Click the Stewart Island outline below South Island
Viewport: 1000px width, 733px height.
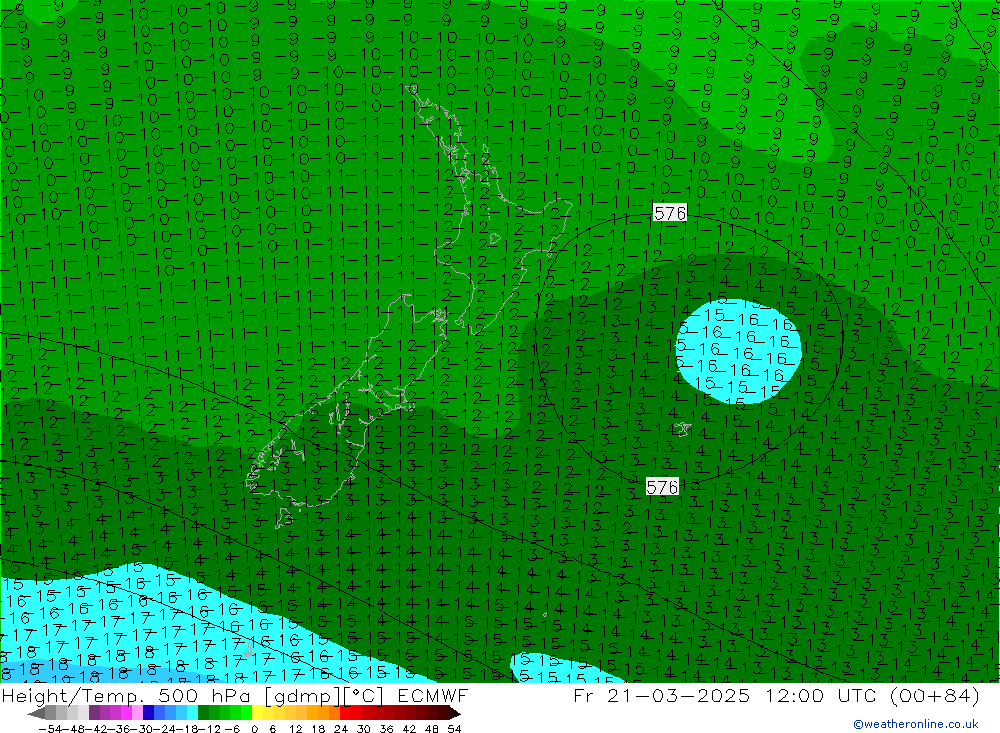(284, 518)
